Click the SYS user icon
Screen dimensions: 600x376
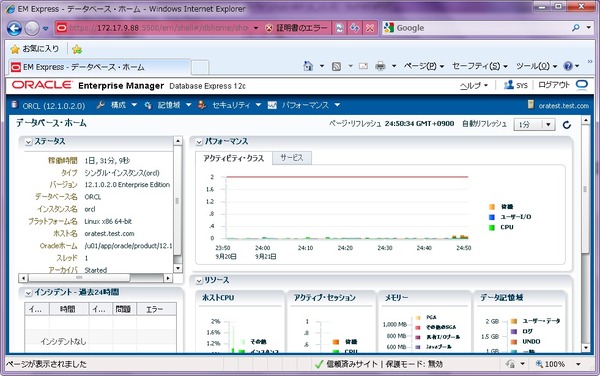tap(508, 85)
